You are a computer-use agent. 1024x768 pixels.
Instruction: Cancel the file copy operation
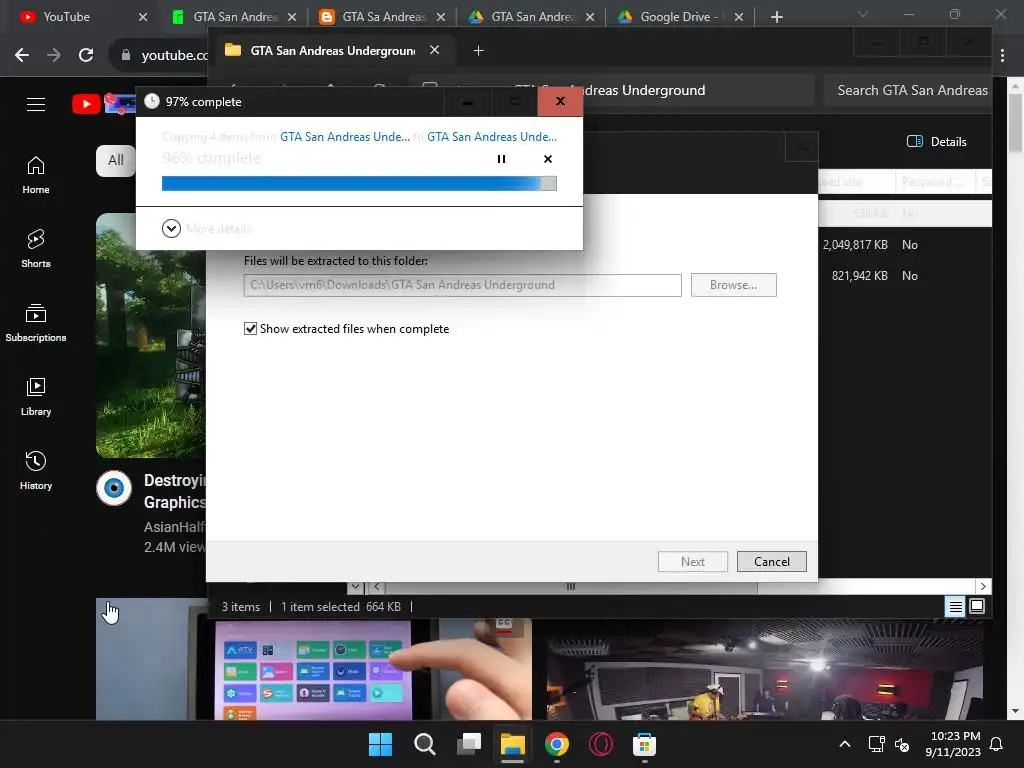tap(548, 159)
